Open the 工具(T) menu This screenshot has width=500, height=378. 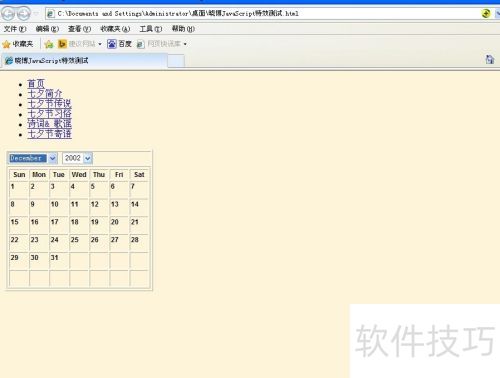[151, 29]
